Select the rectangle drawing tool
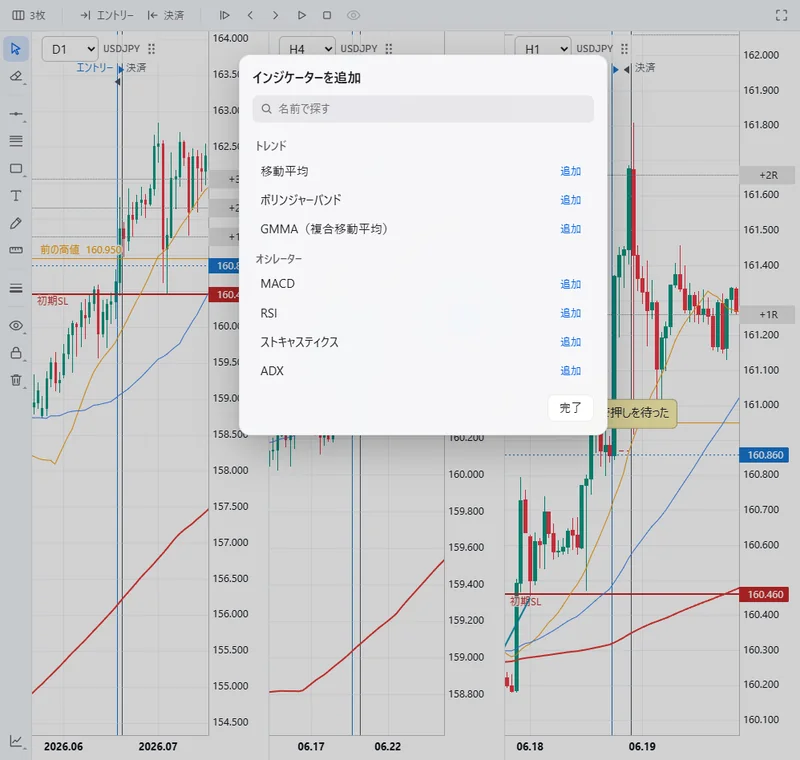 tap(16, 168)
